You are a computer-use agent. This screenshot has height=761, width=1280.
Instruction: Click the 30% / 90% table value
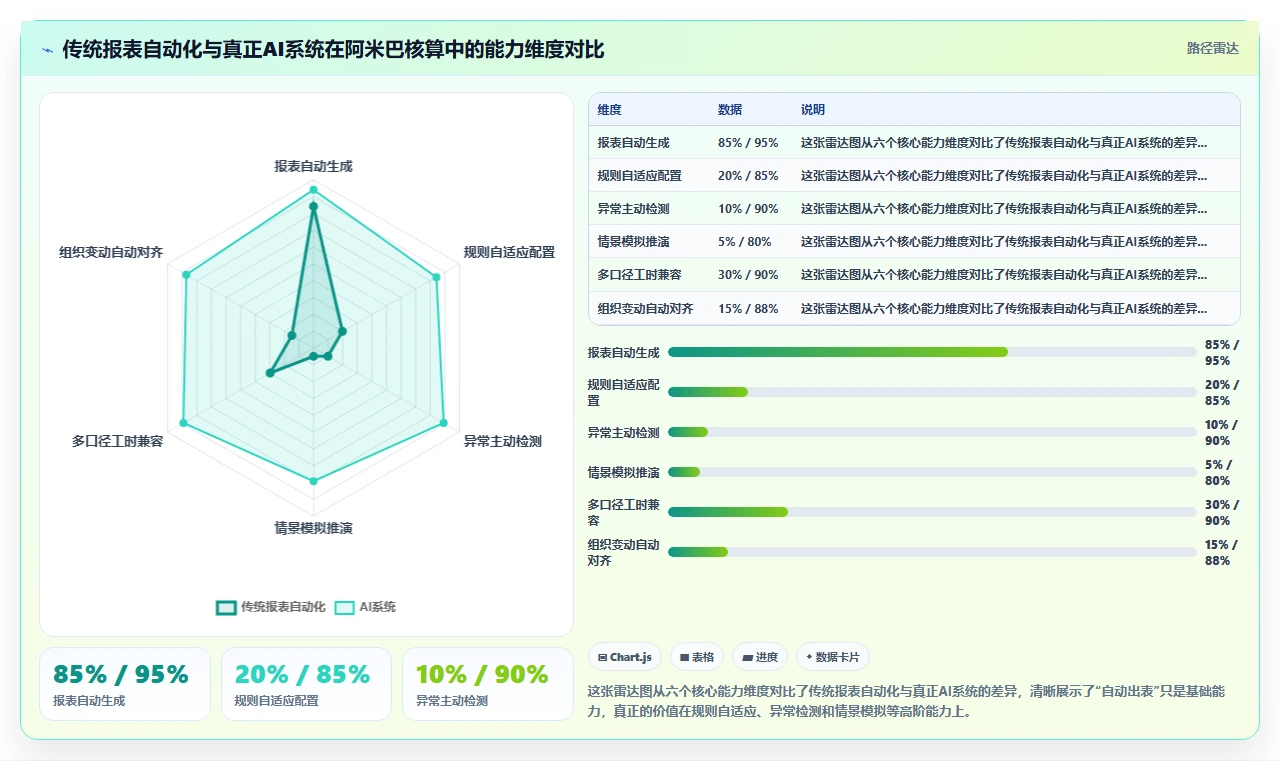748,275
